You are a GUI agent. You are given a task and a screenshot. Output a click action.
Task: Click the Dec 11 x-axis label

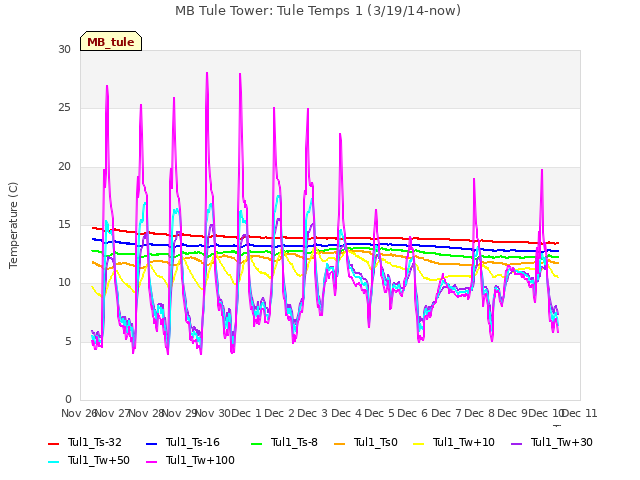pyautogui.click(x=580, y=413)
